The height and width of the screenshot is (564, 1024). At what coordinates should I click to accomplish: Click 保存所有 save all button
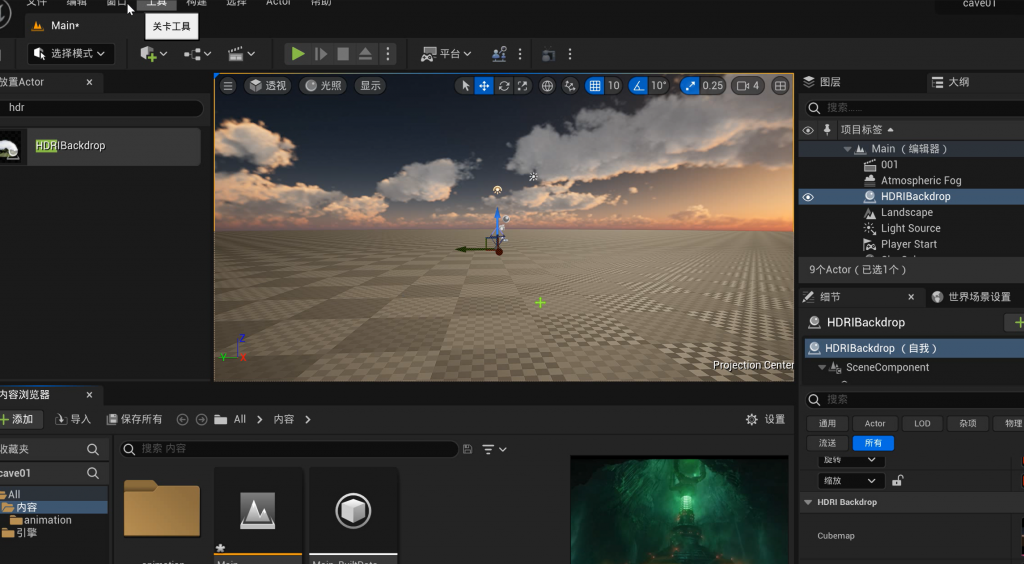(x=135, y=419)
